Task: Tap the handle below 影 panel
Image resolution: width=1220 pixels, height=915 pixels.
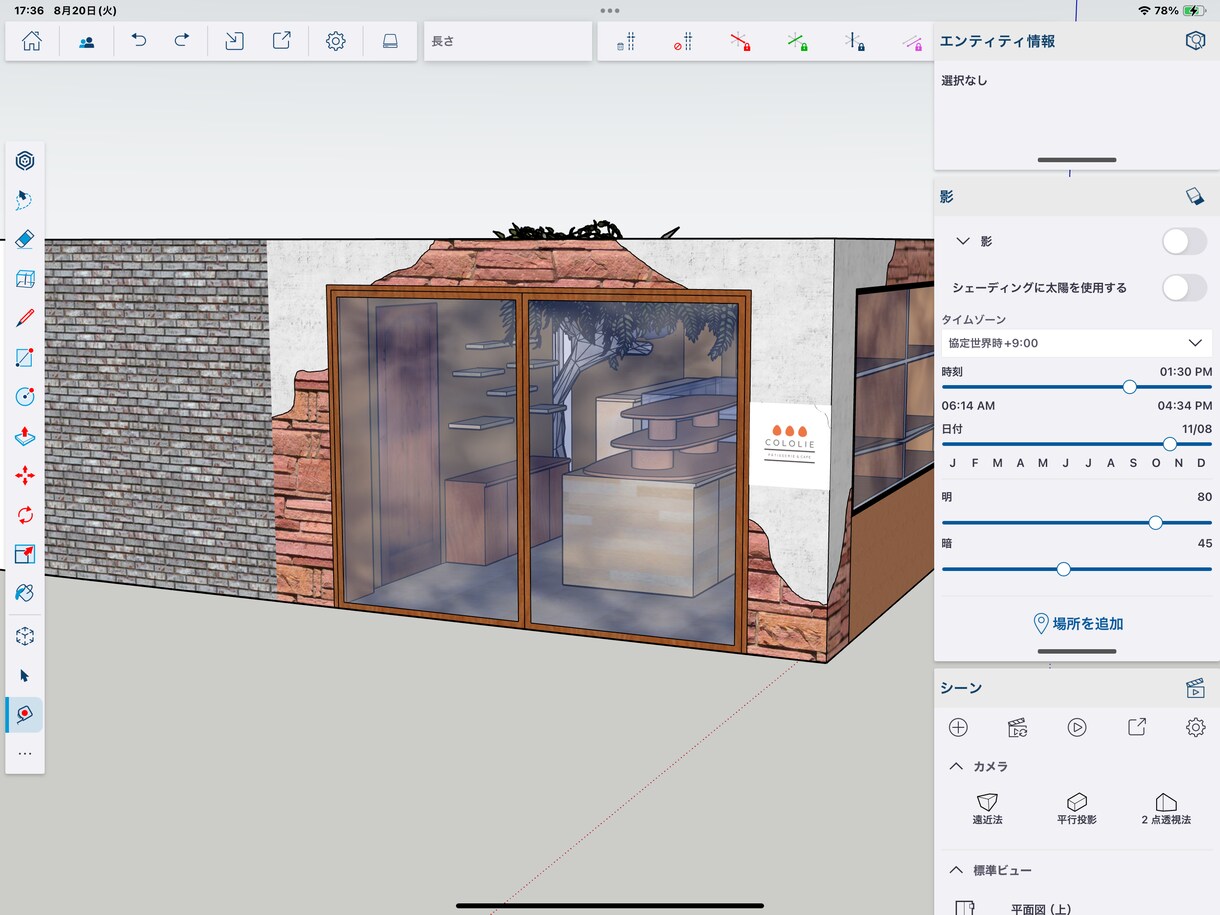Action: pyautogui.click(x=1077, y=651)
